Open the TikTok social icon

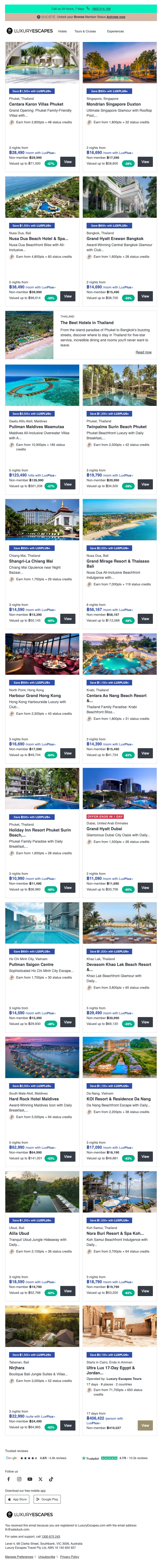51,1479
